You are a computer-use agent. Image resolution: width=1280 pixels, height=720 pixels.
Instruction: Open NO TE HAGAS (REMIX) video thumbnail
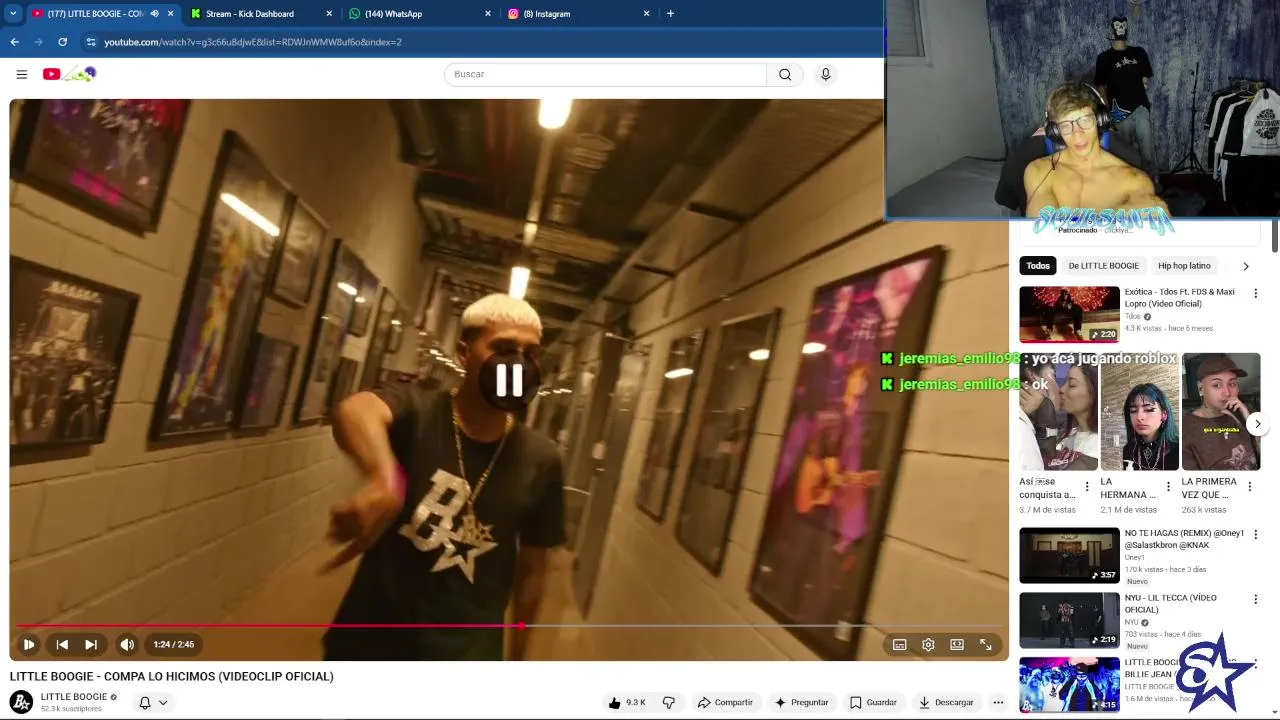[1069, 555]
